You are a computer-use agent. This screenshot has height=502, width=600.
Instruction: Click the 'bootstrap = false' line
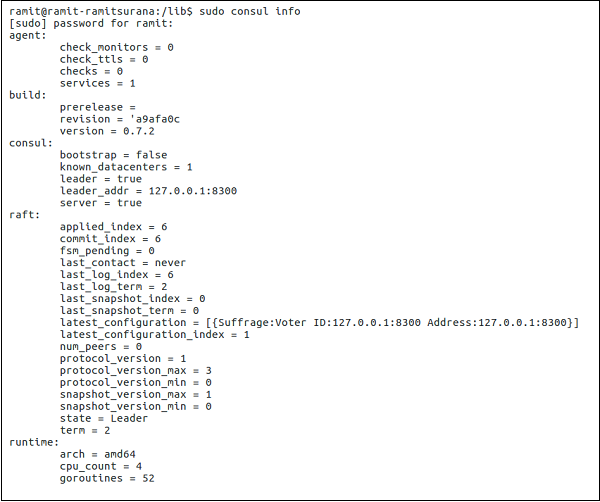coord(113,155)
